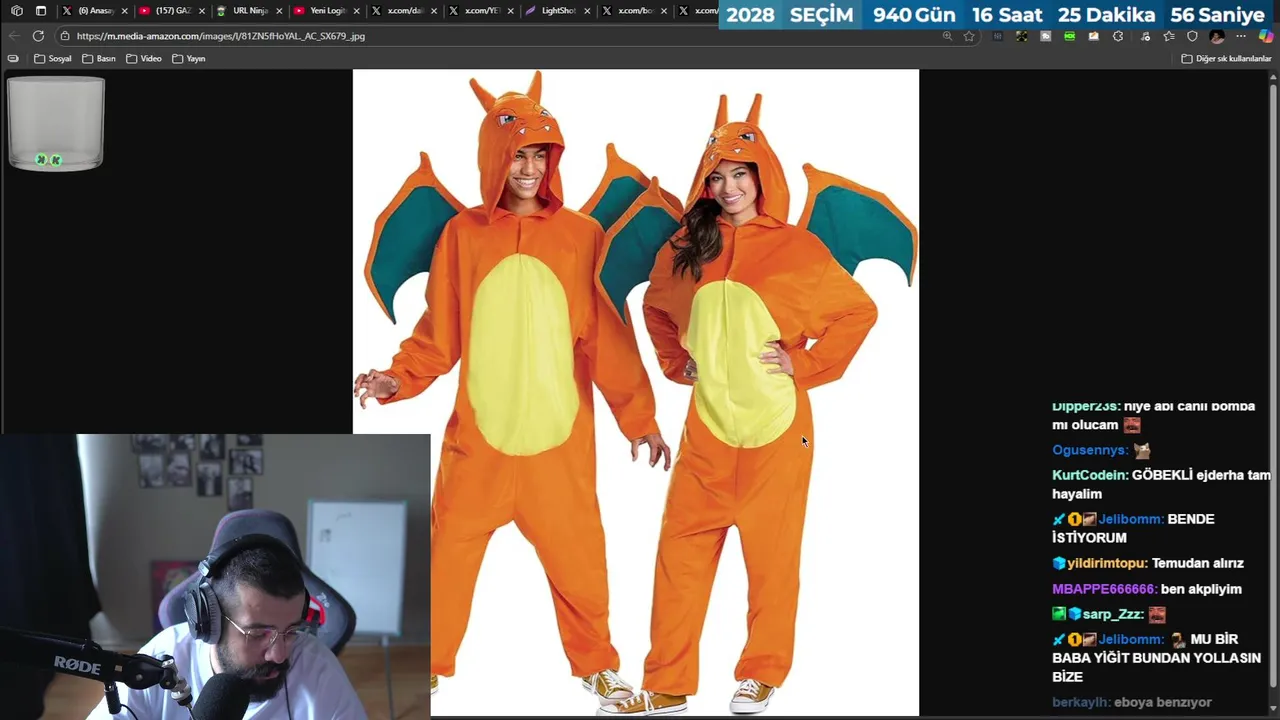
Task: Open the Basın bookmarks folder
Action: click(x=98, y=59)
